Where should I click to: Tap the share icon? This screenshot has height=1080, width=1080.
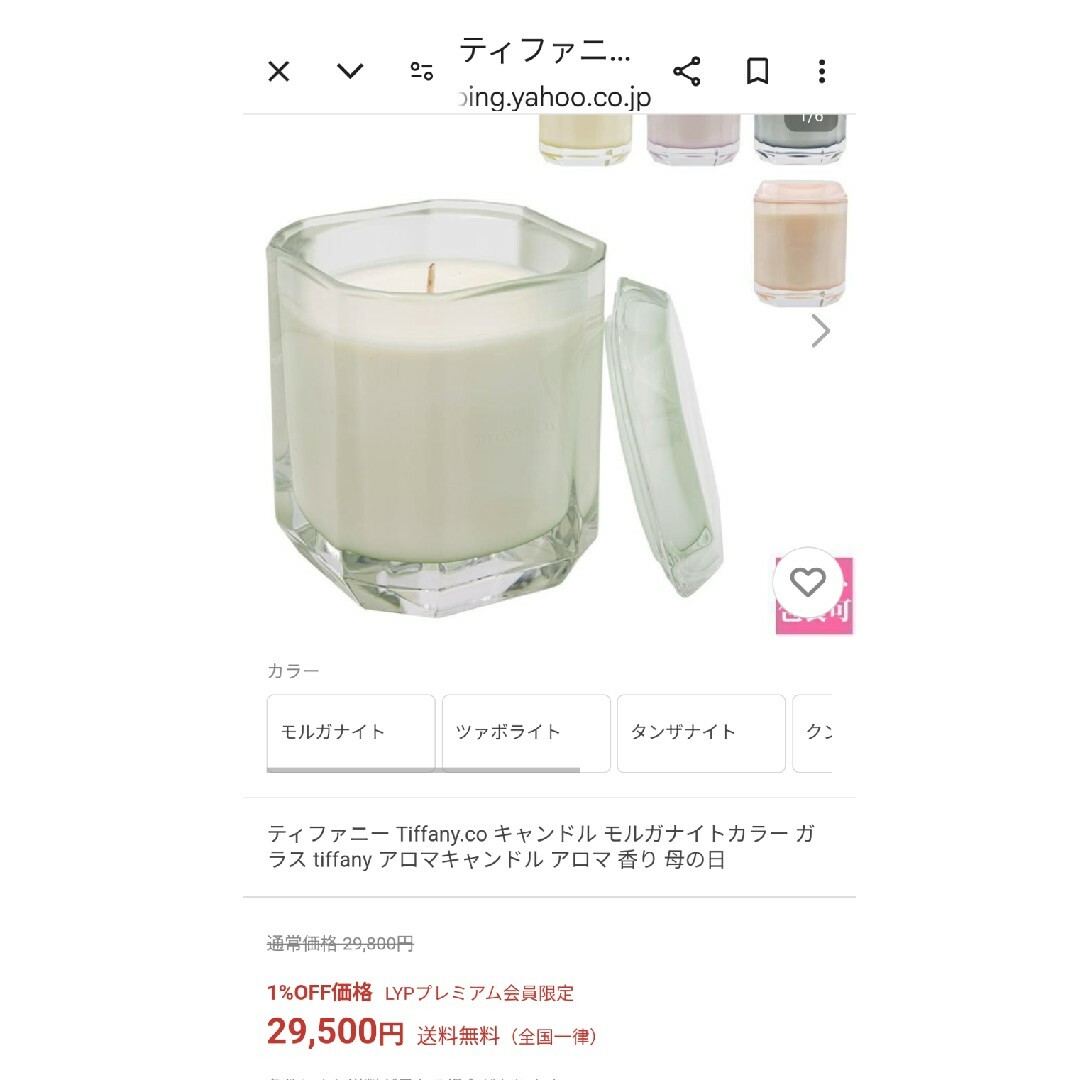tap(687, 71)
